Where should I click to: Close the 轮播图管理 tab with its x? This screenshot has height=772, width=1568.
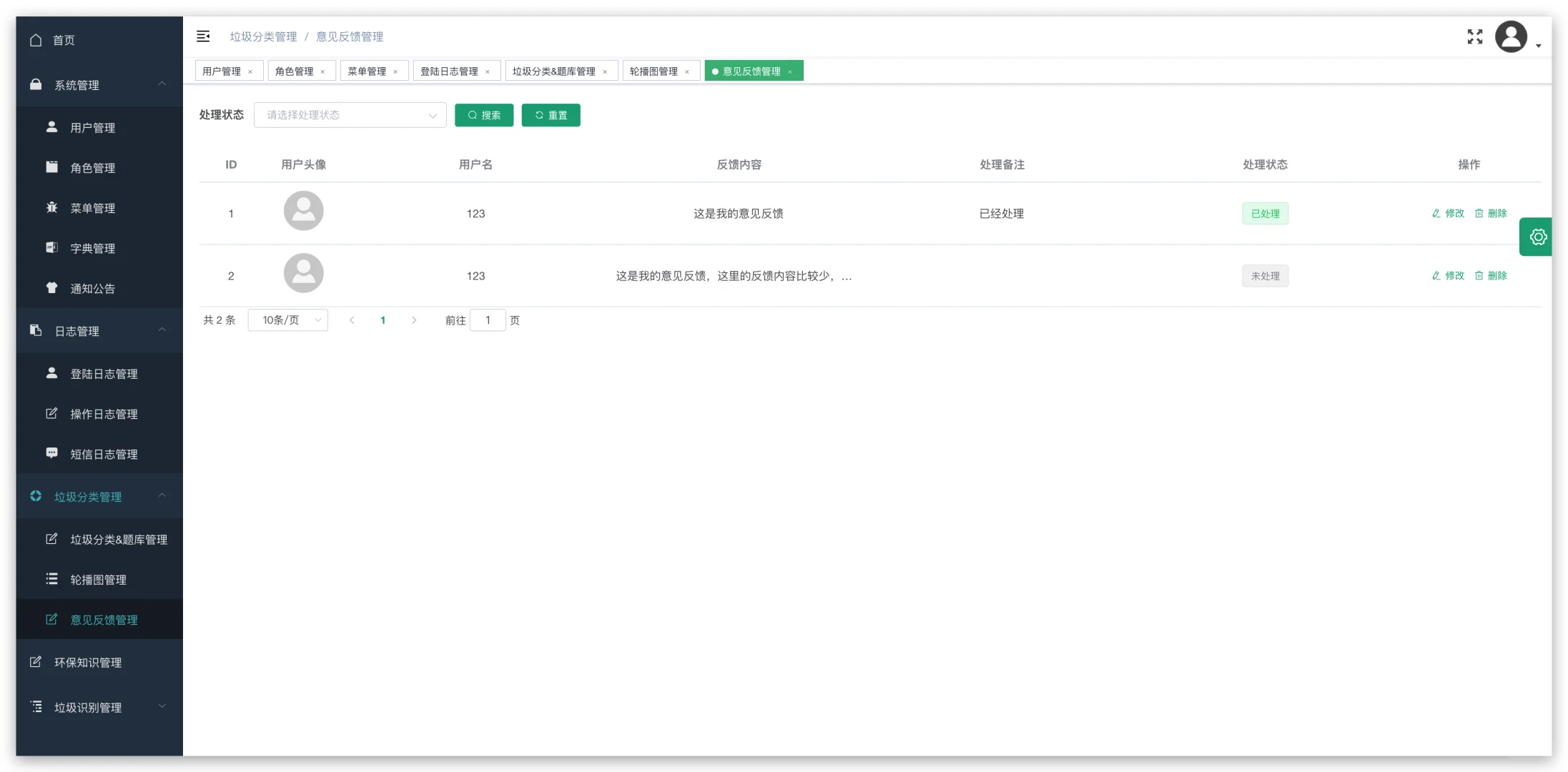[687, 71]
